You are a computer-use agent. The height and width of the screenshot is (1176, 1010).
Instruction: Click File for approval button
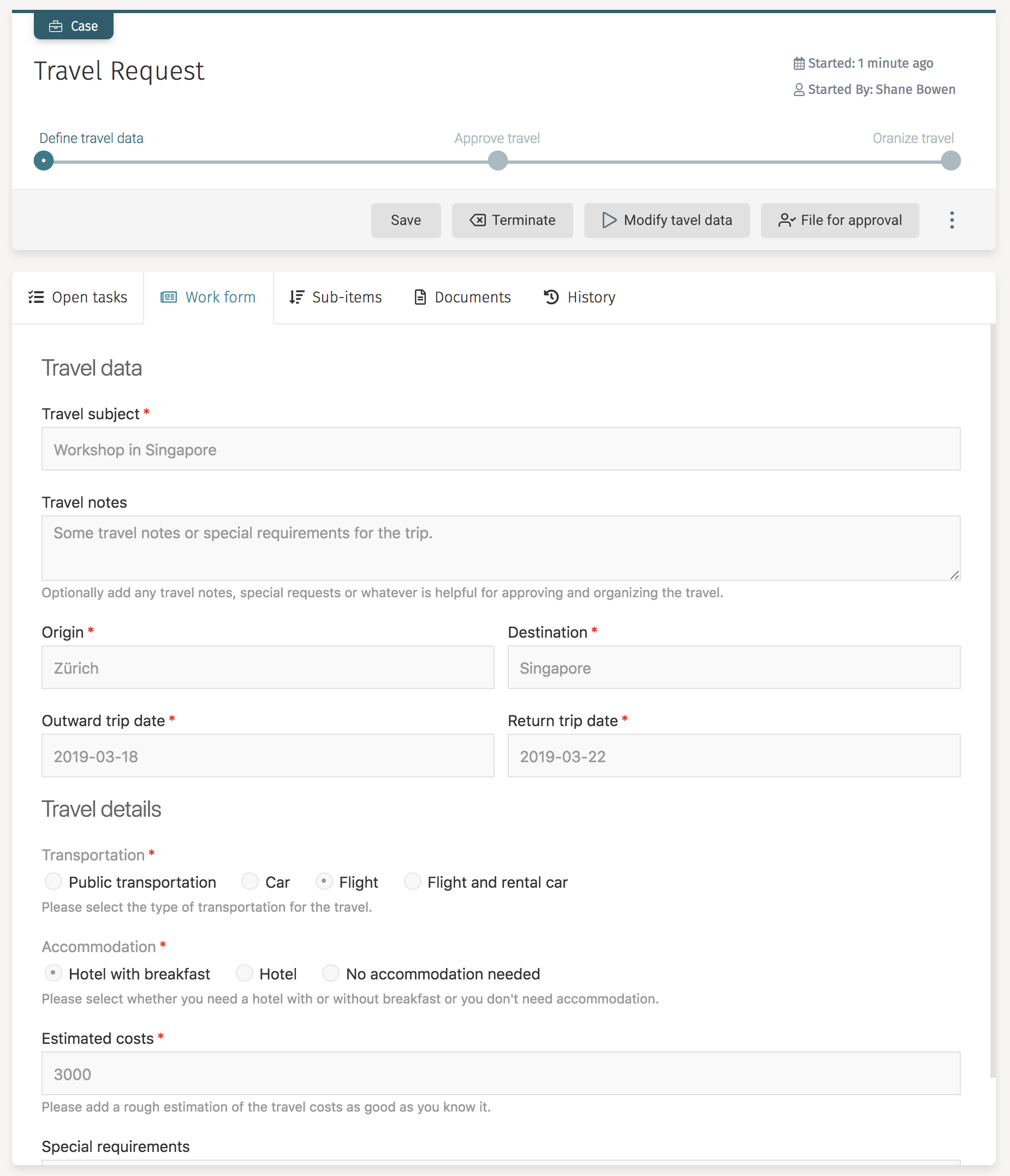click(839, 220)
